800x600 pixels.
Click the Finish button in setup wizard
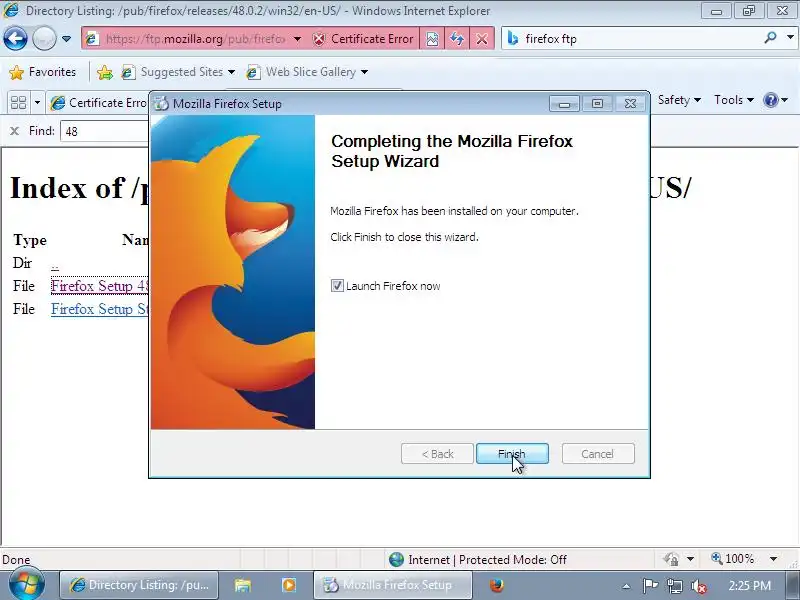tap(512, 454)
